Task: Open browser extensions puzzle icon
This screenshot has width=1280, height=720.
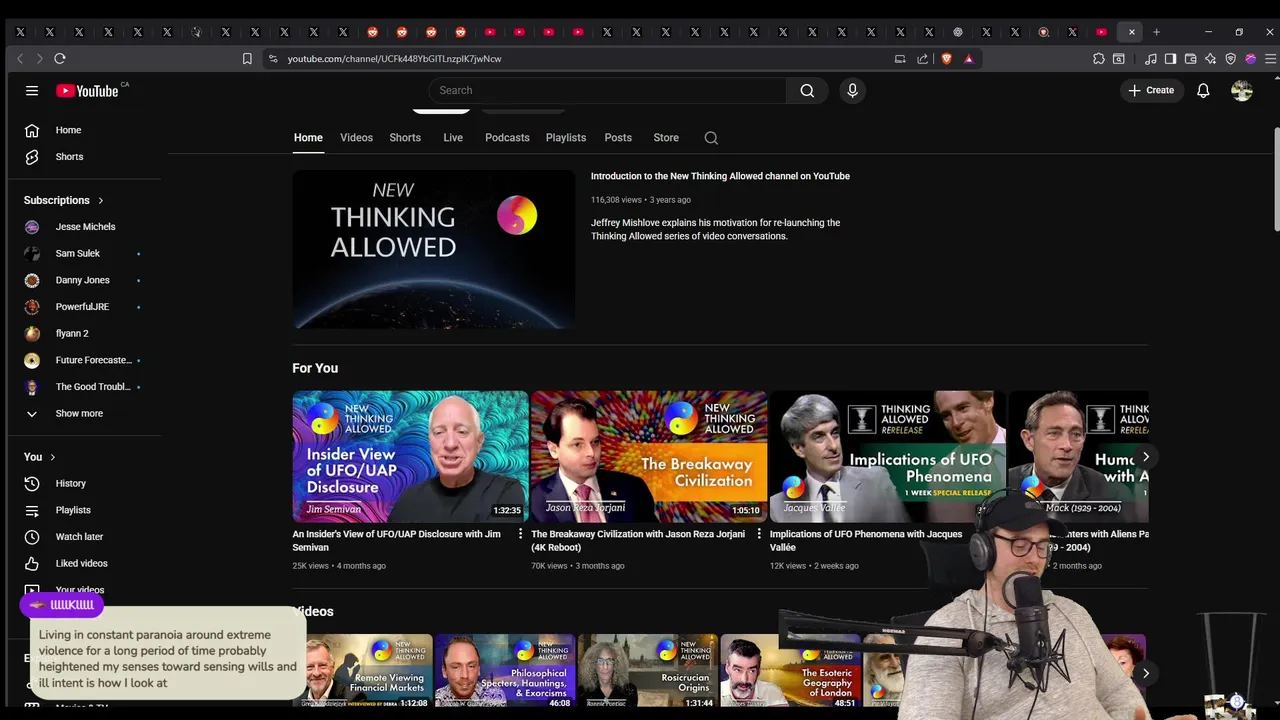Action: click(1098, 59)
